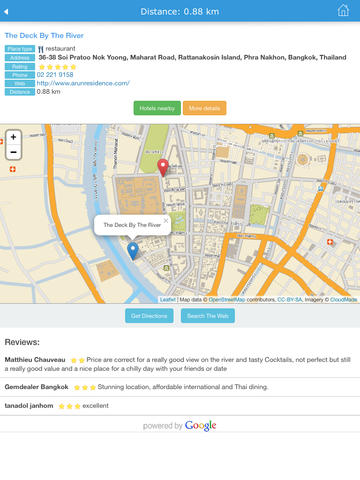The image size is (360, 480).
Task: Zoom in with the map plus button
Action: (x=14, y=137)
